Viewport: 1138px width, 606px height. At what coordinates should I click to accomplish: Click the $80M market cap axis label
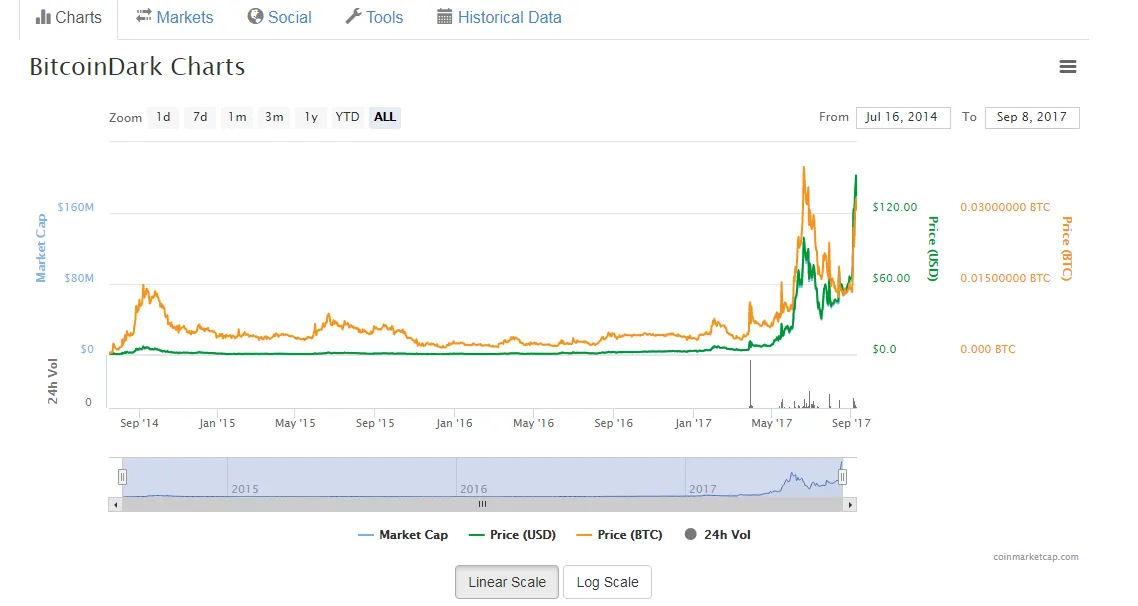coord(79,278)
